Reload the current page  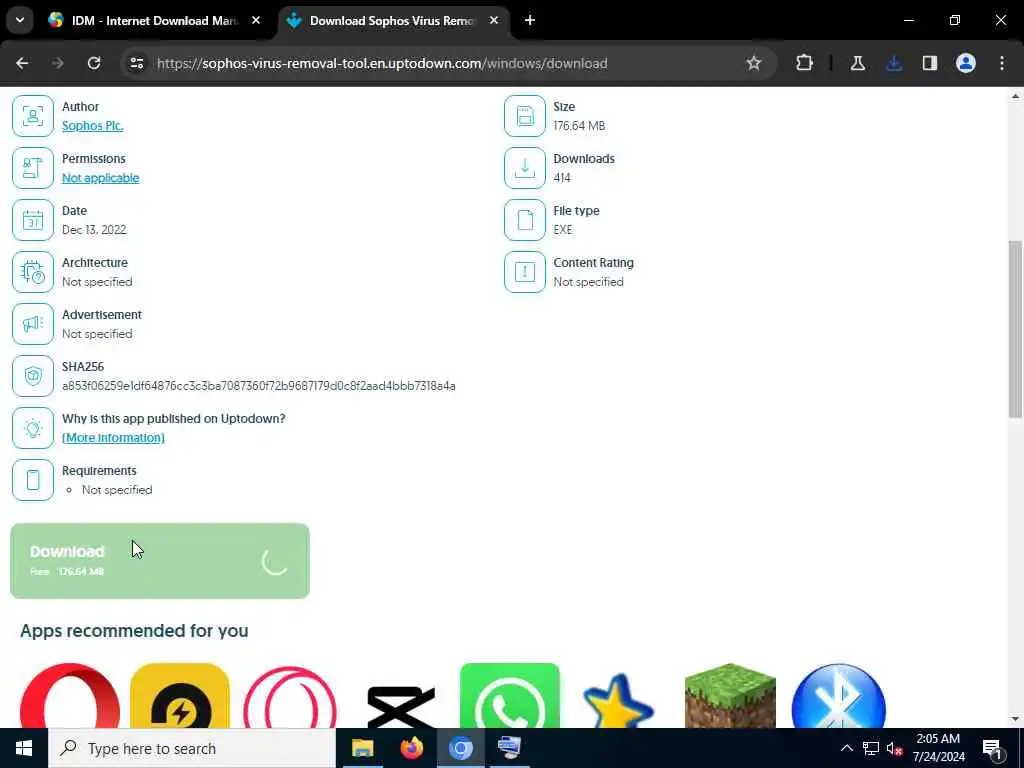tap(94, 63)
